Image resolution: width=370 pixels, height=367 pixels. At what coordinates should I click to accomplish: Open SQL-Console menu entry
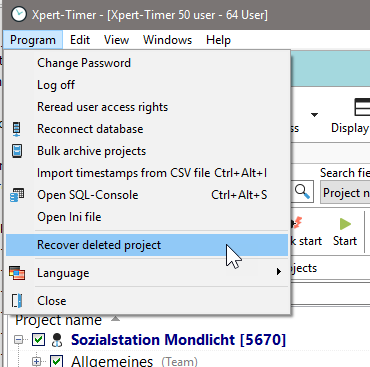pyautogui.click(x=147, y=195)
